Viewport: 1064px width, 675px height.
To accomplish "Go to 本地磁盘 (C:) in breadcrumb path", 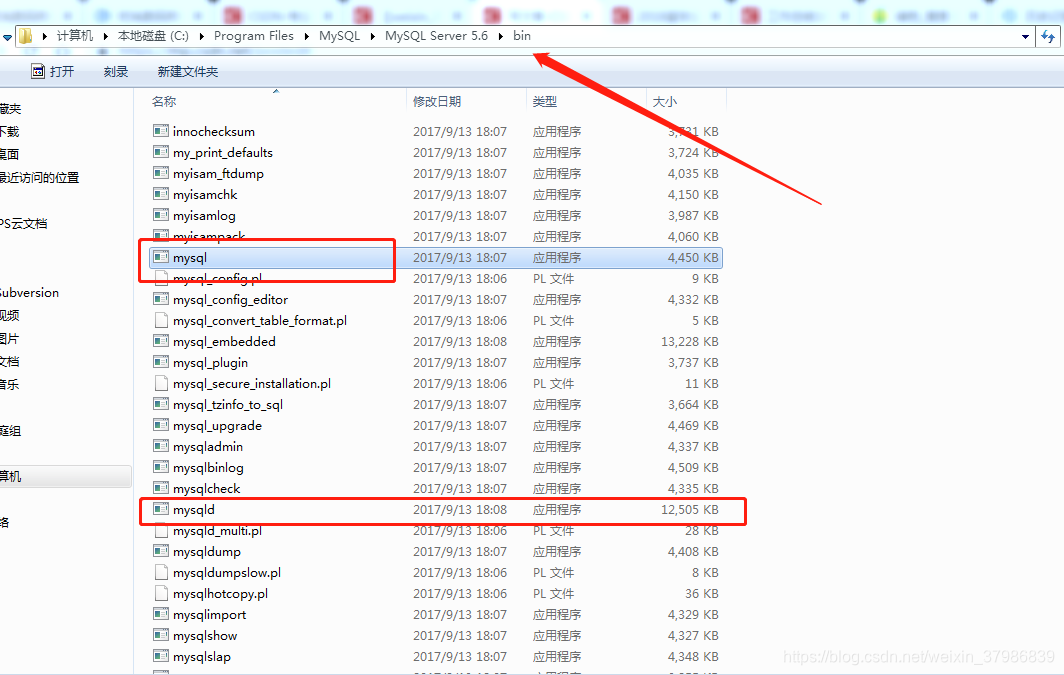I will tap(153, 36).
